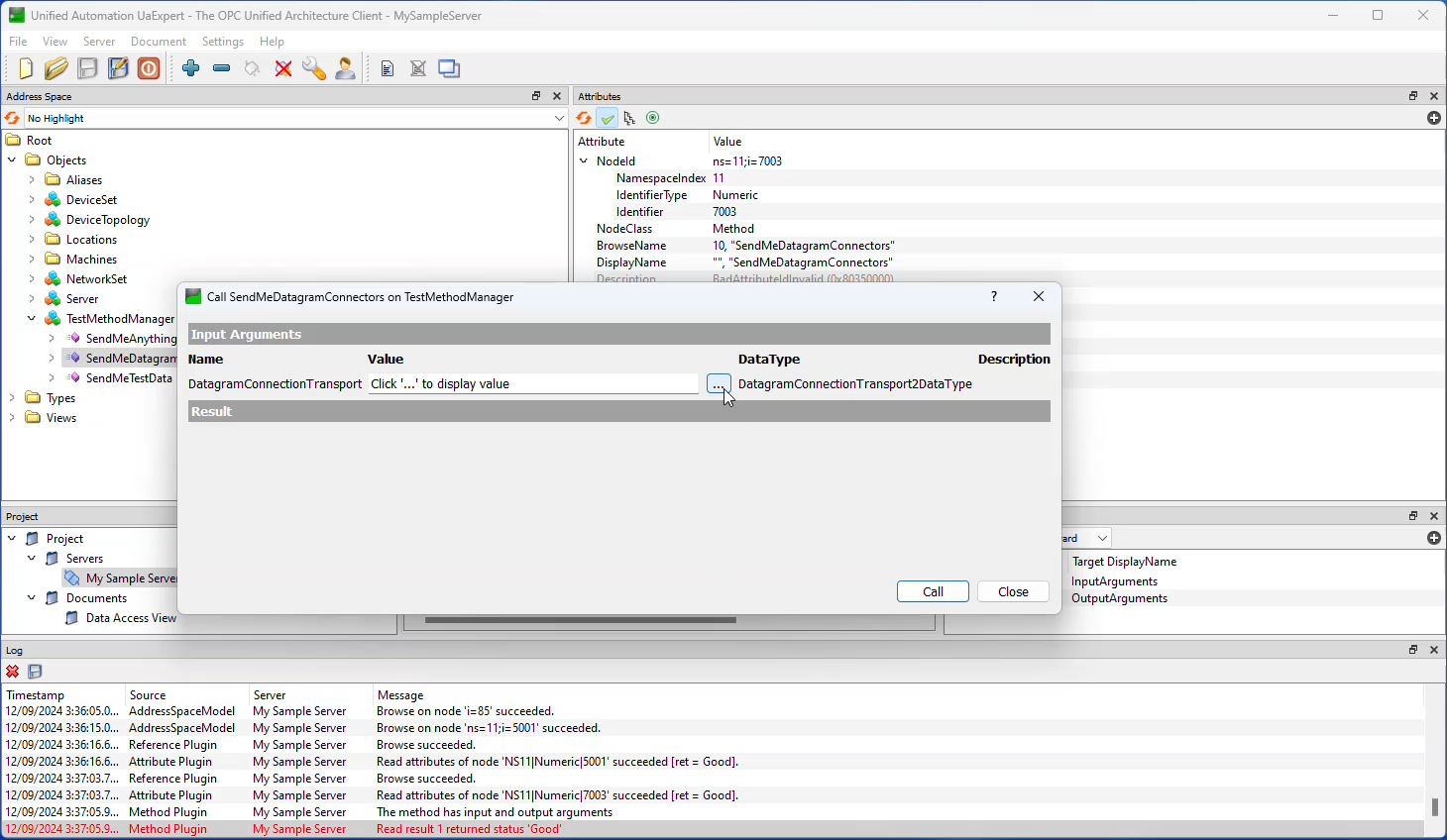Select the DeviceTopology node
This screenshot has height=840, width=1447.
[108, 220]
